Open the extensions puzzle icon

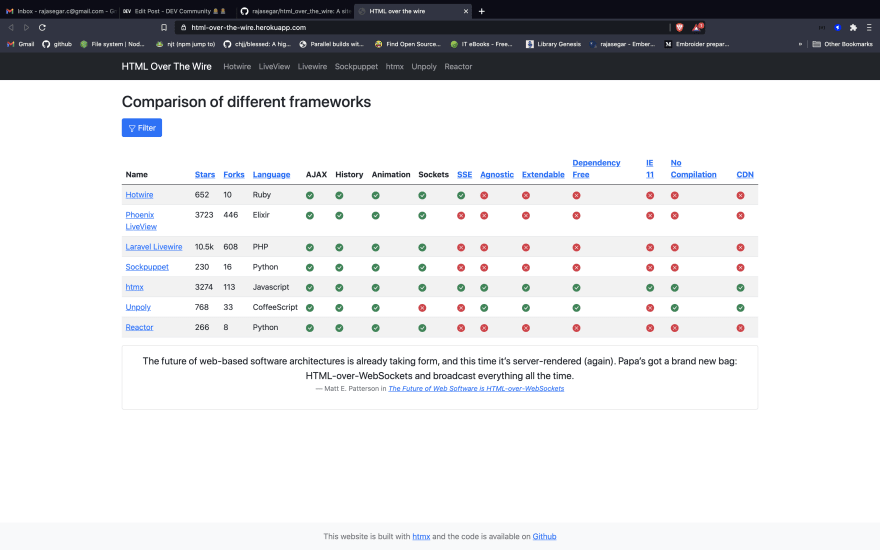click(x=853, y=27)
